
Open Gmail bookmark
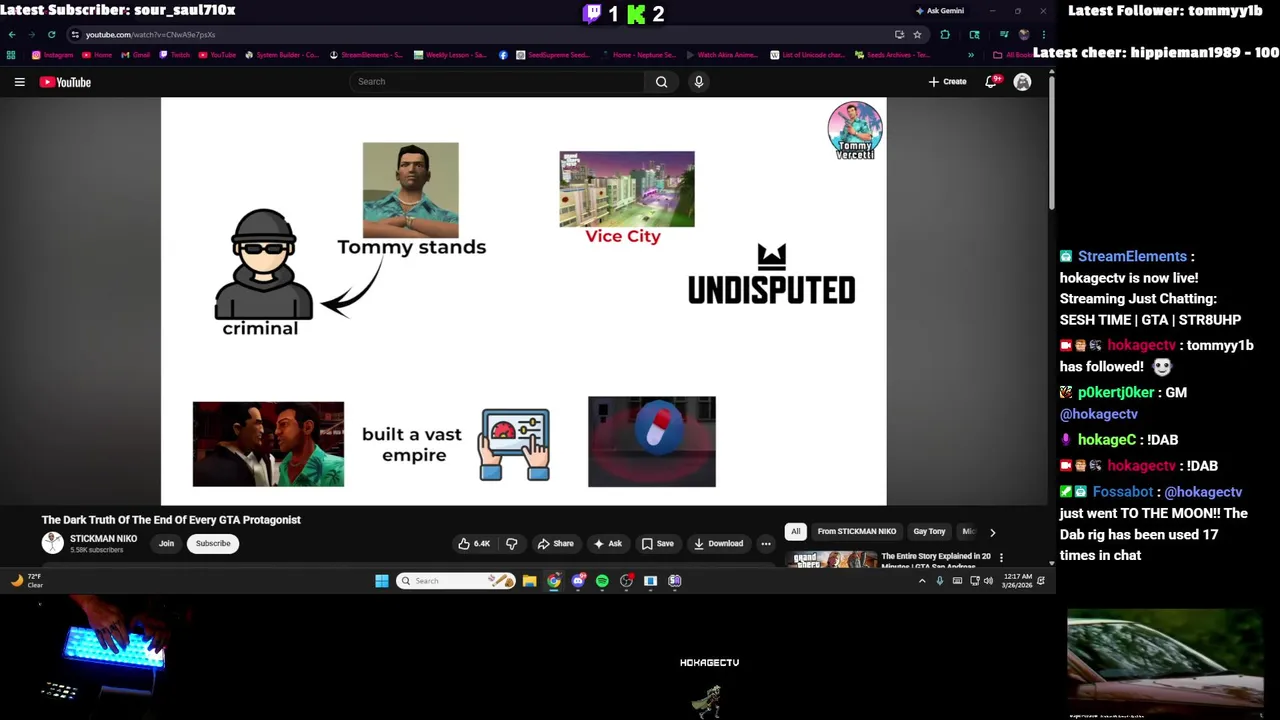[136, 55]
